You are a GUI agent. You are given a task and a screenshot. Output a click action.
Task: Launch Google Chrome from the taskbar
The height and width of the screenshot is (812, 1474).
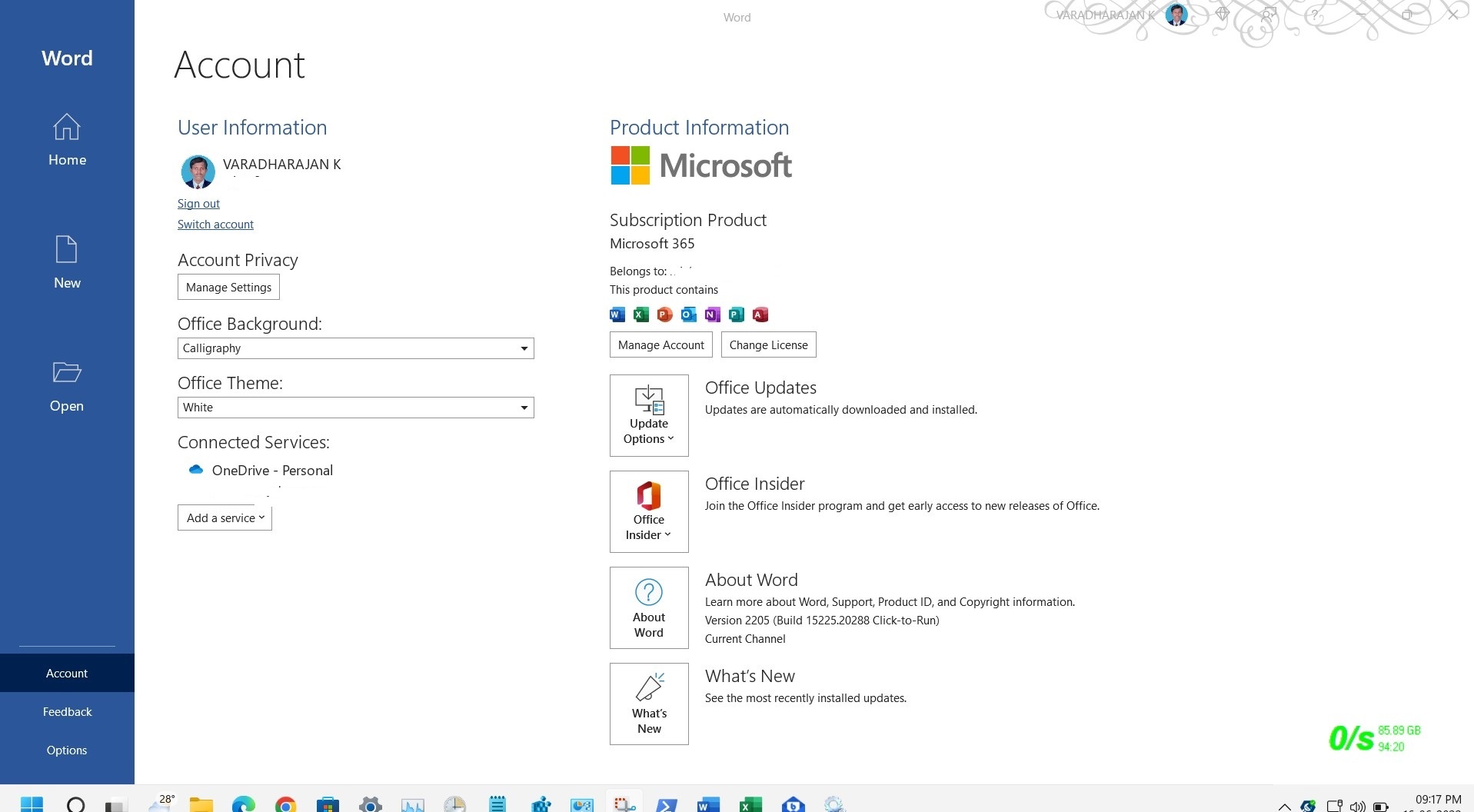285,804
